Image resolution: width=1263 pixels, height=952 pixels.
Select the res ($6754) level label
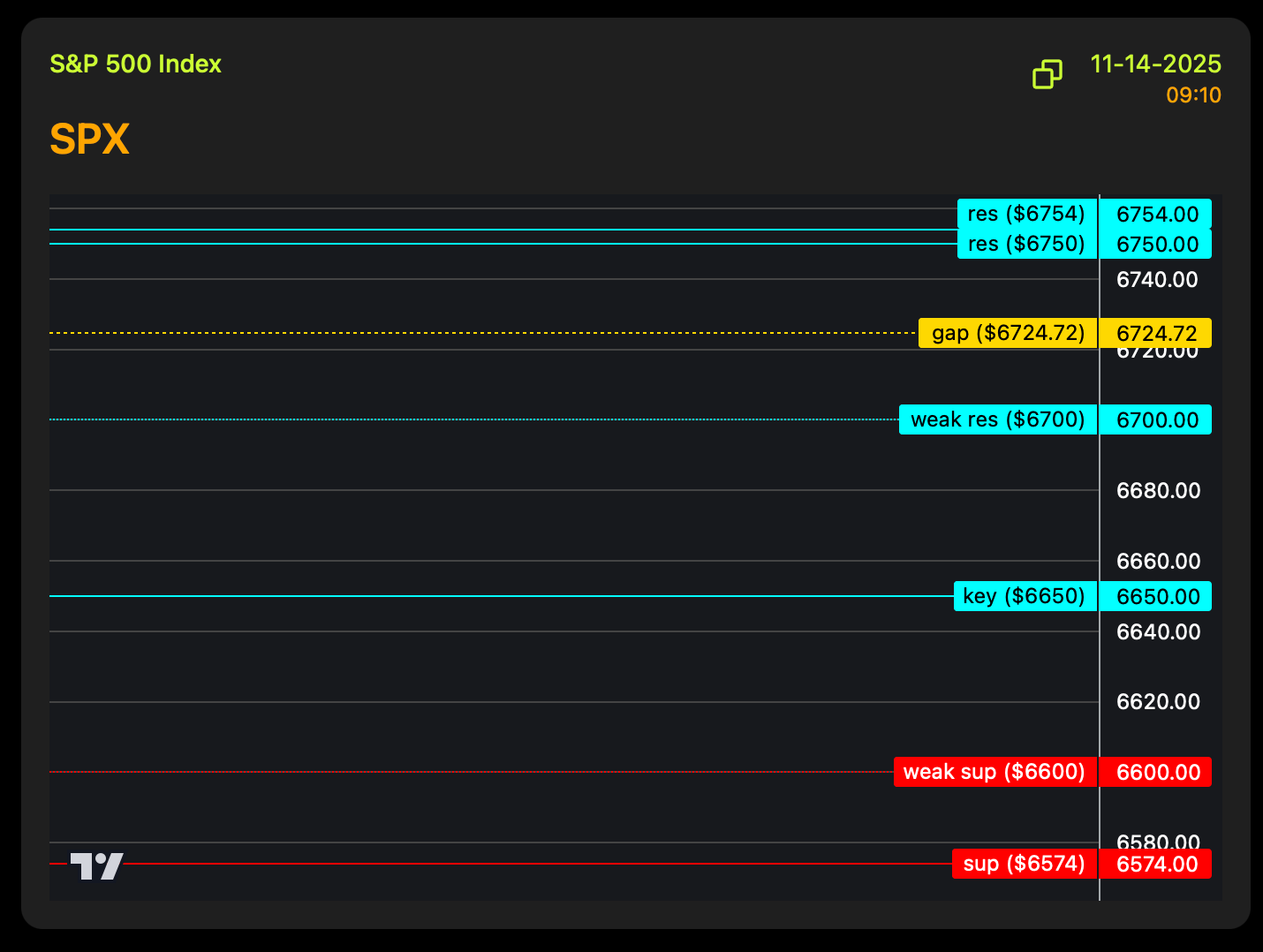[x=1026, y=214]
